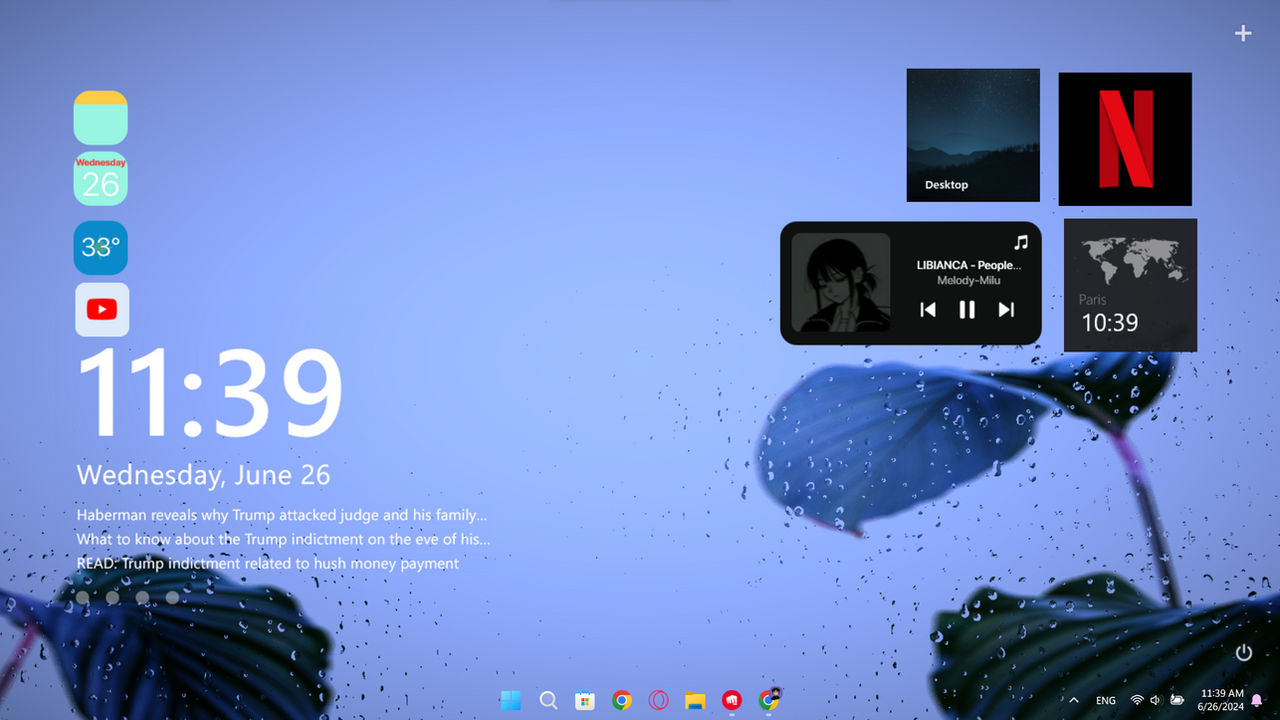Read the hush money payment headline

(x=268, y=563)
